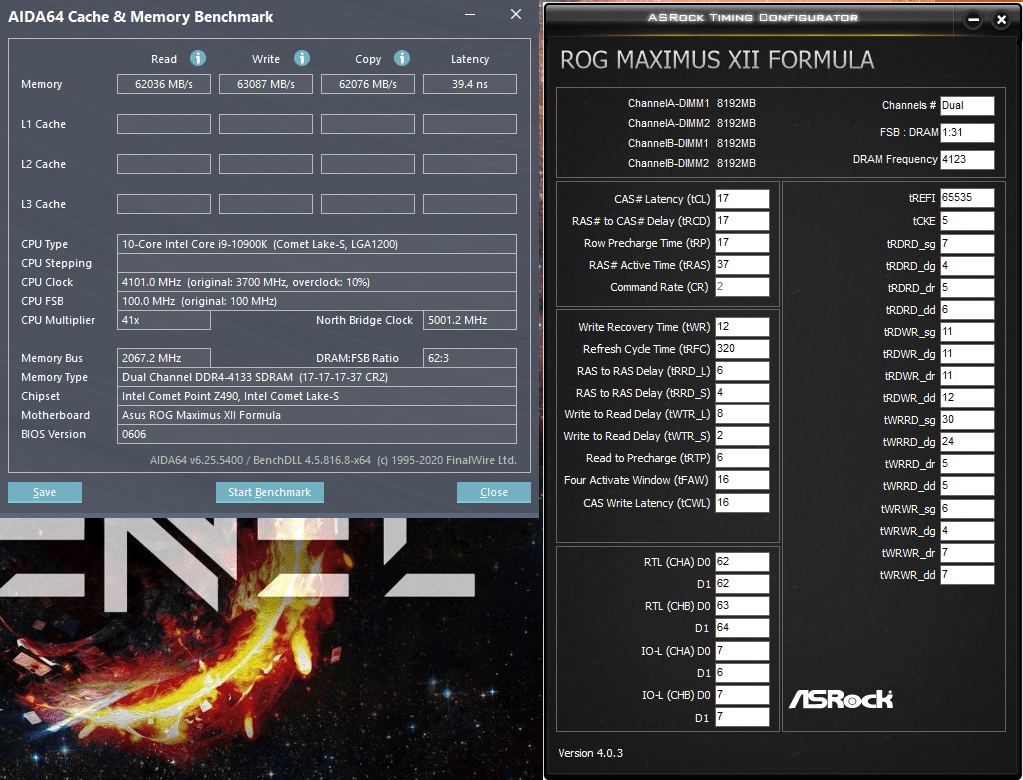1023x780 pixels.
Task: Click the CPU Clock field 4101.0 MHz
Action: pyautogui.click(x=316, y=282)
